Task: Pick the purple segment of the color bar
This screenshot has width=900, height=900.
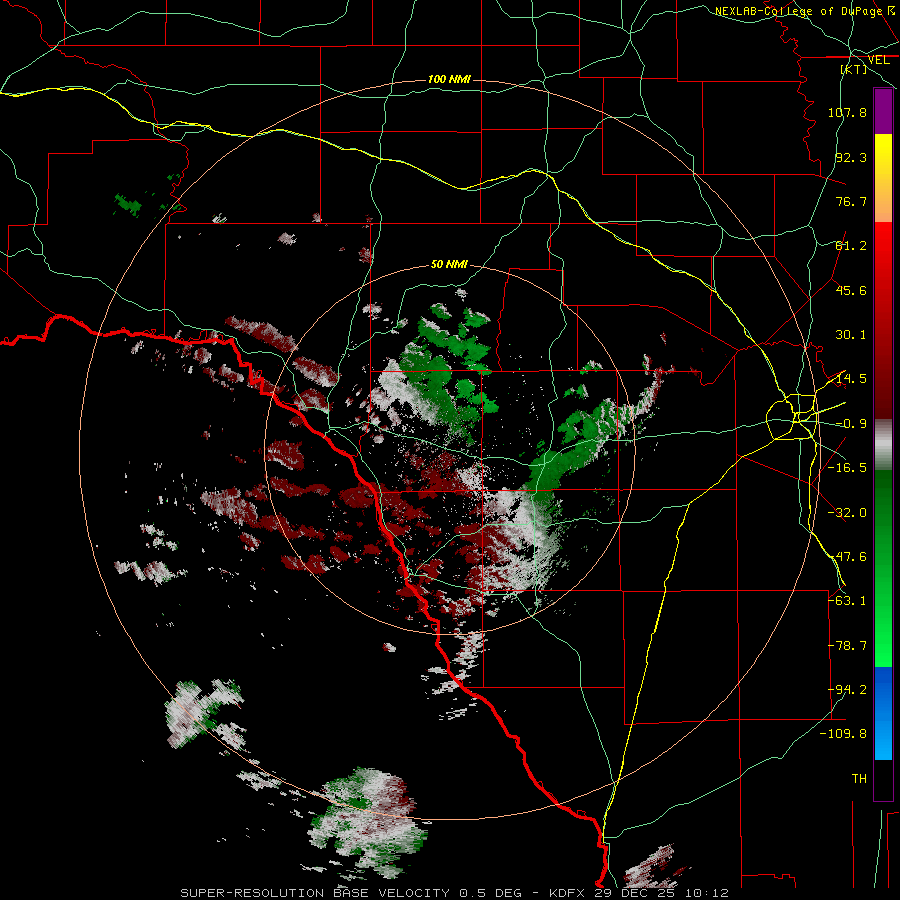Action: [883, 112]
